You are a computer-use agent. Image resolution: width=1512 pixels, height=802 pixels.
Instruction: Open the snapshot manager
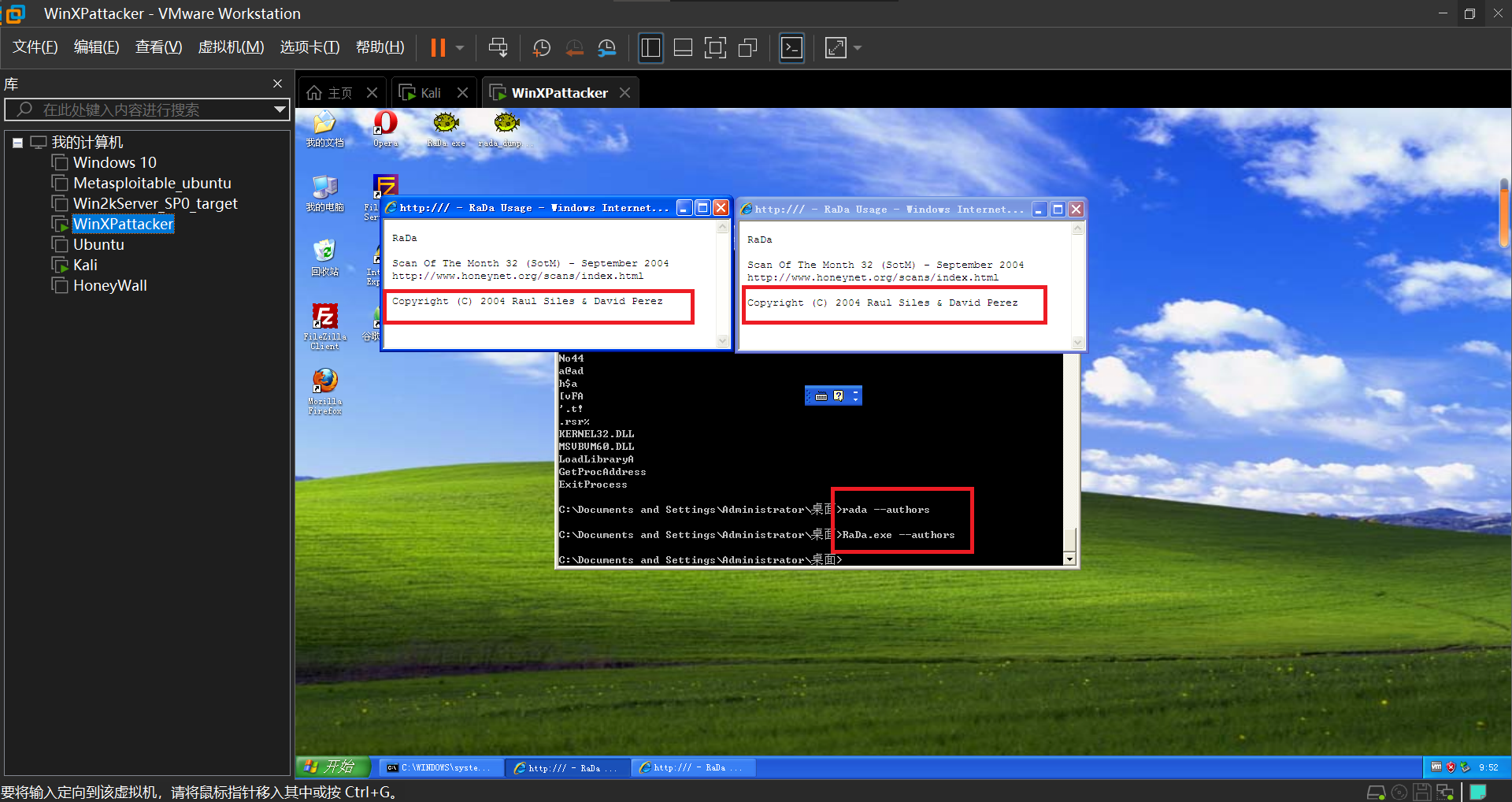606,48
